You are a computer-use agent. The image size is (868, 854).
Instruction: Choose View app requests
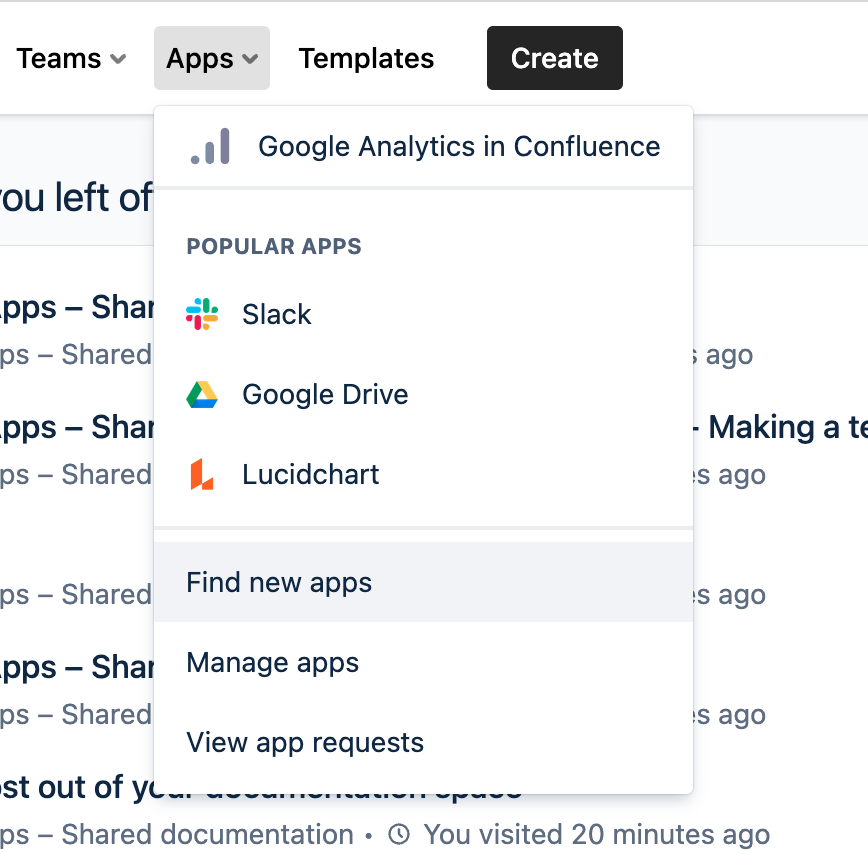coord(305,742)
